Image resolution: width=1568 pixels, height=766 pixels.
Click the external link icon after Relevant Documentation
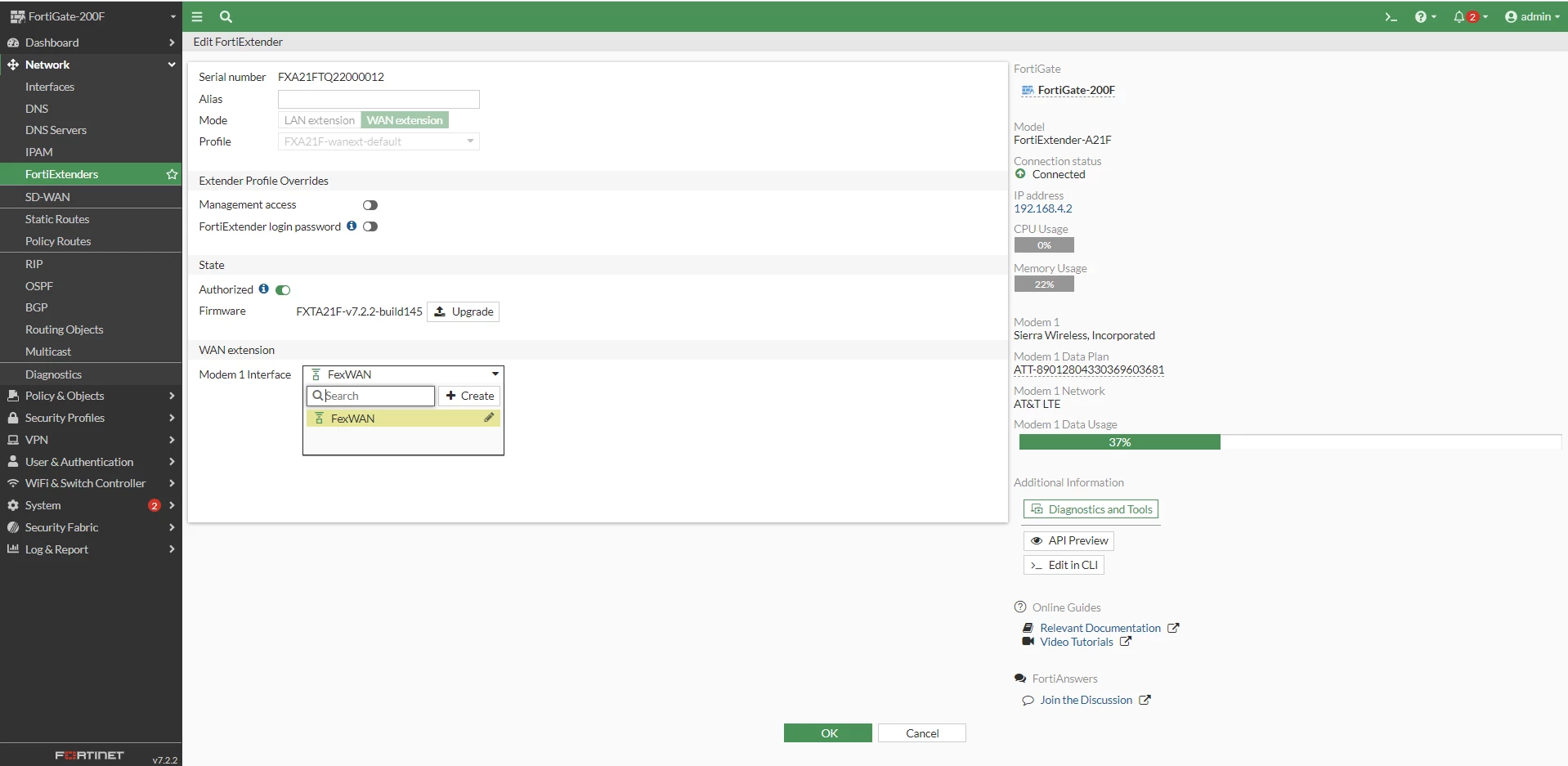(1173, 628)
